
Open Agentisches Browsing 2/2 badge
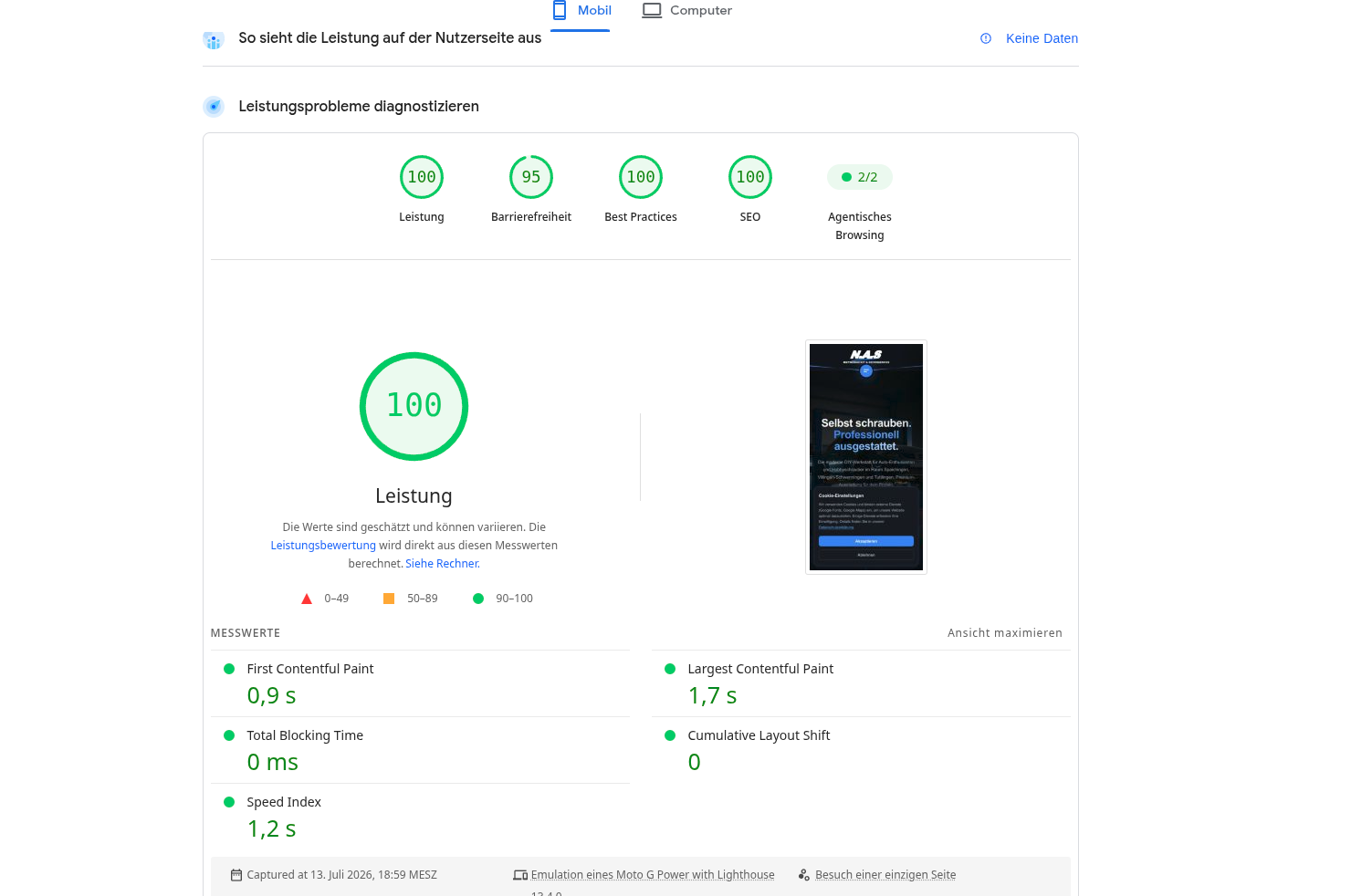(x=860, y=177)
